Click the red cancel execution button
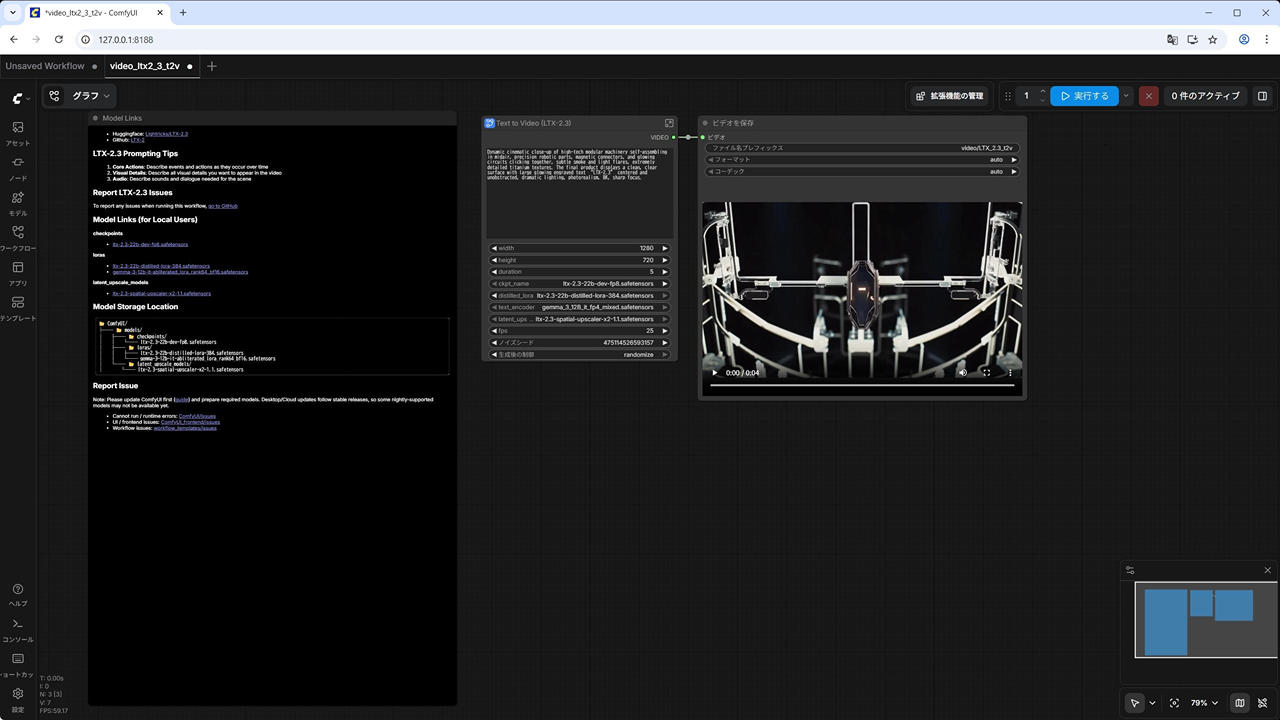 tap(1149, 96)
